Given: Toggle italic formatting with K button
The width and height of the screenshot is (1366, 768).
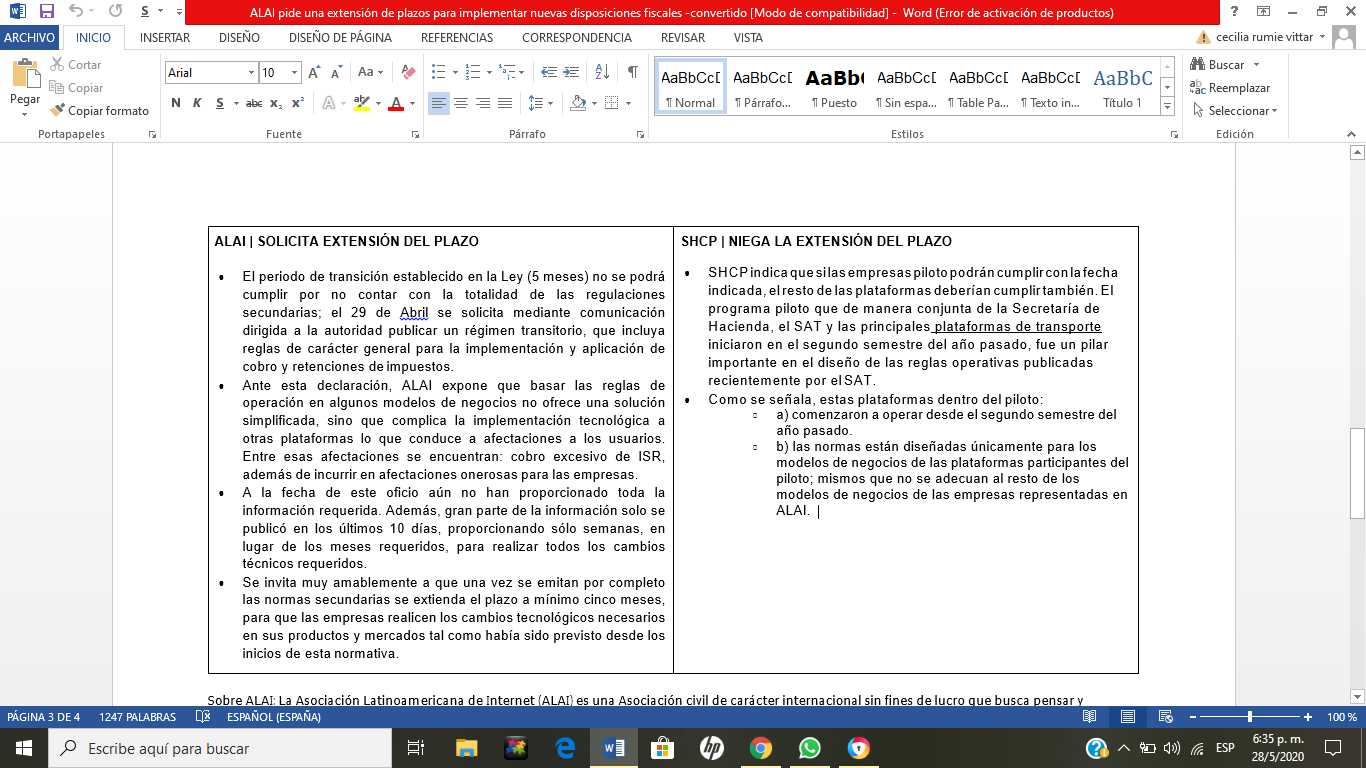Looking at the screenshot, I should (x=196, y=103).
